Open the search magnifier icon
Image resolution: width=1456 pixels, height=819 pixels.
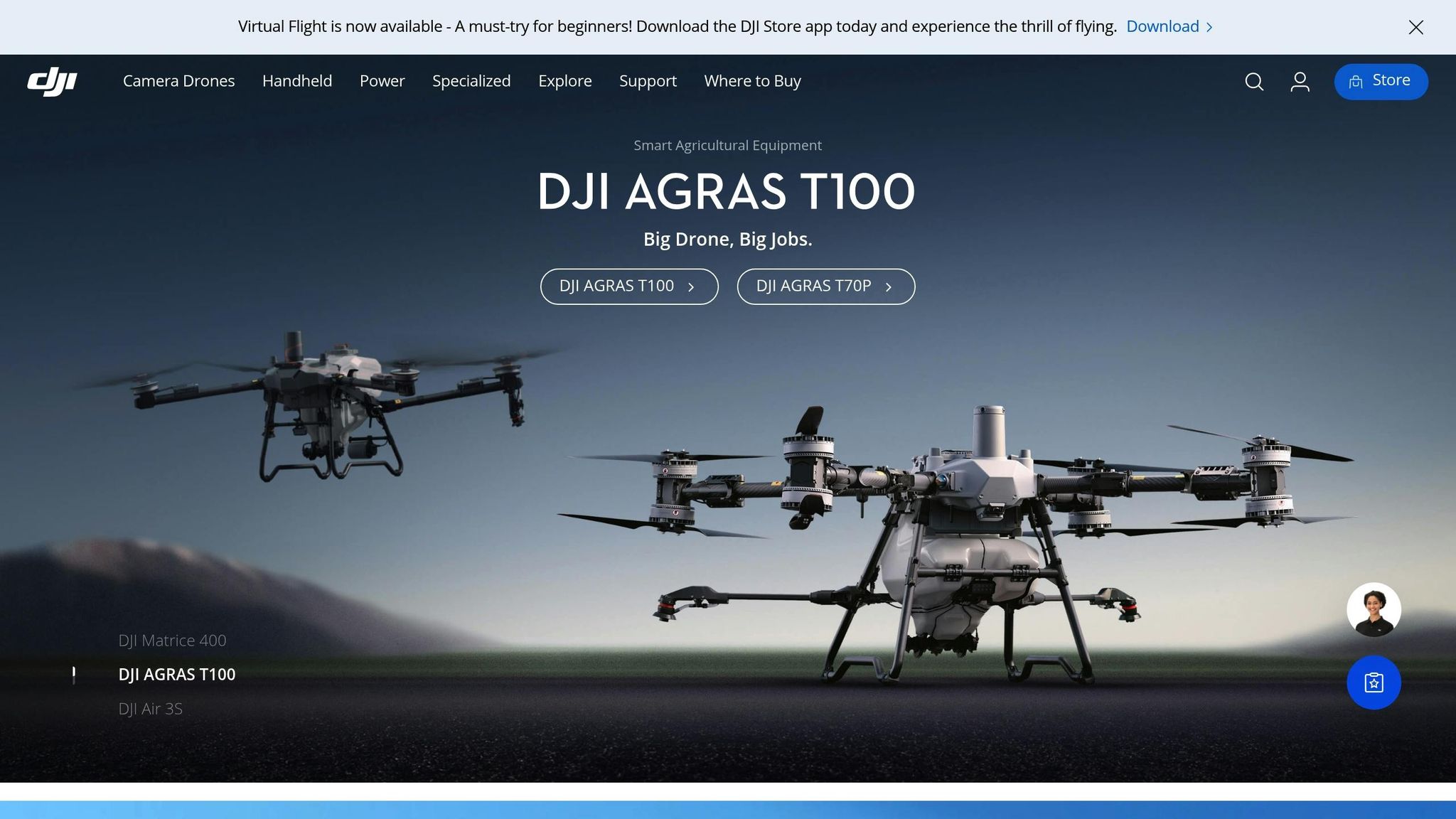click(x=1254, y=82)
